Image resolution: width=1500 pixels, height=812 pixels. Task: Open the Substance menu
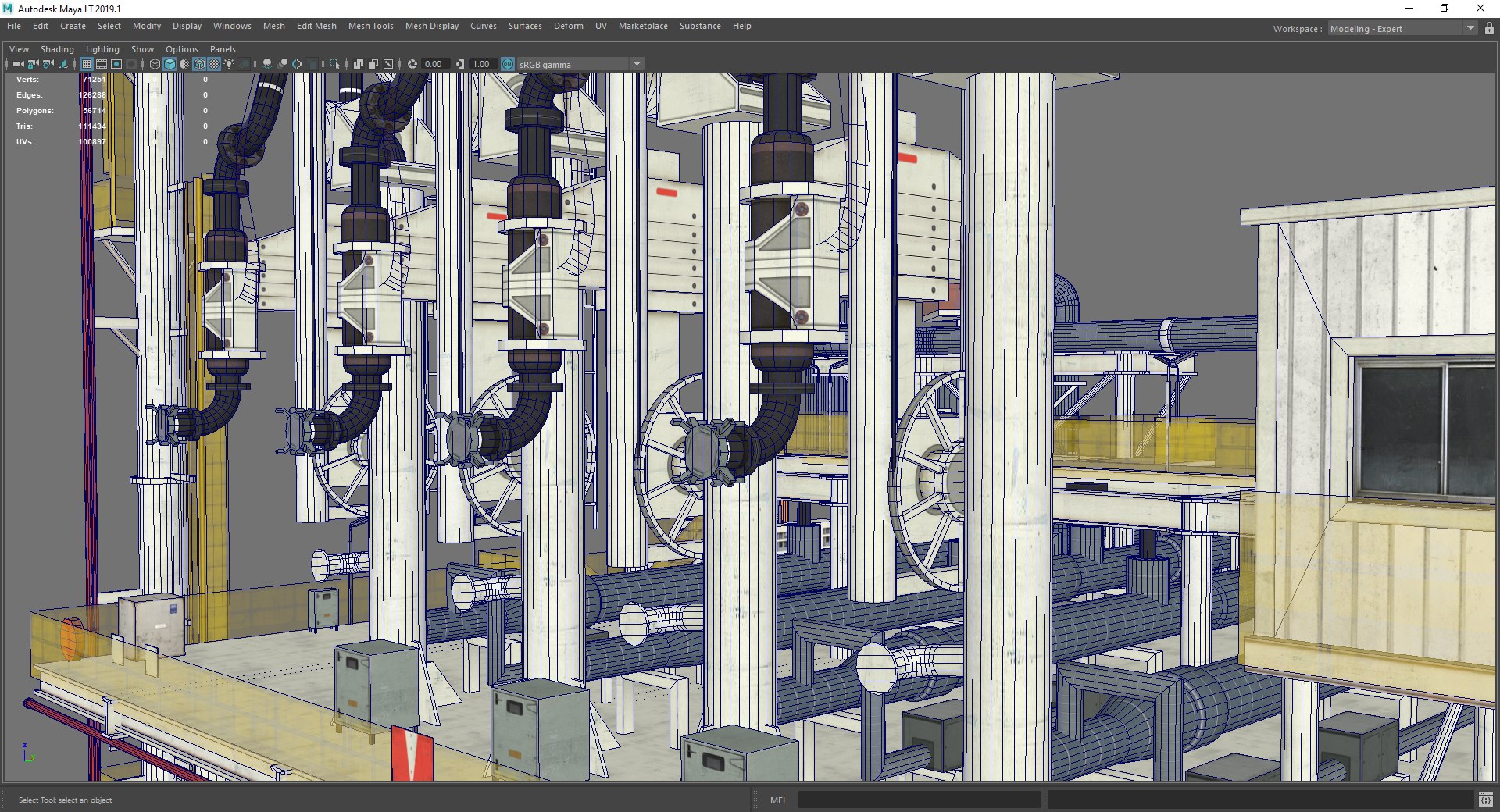[x=700, y=26]
